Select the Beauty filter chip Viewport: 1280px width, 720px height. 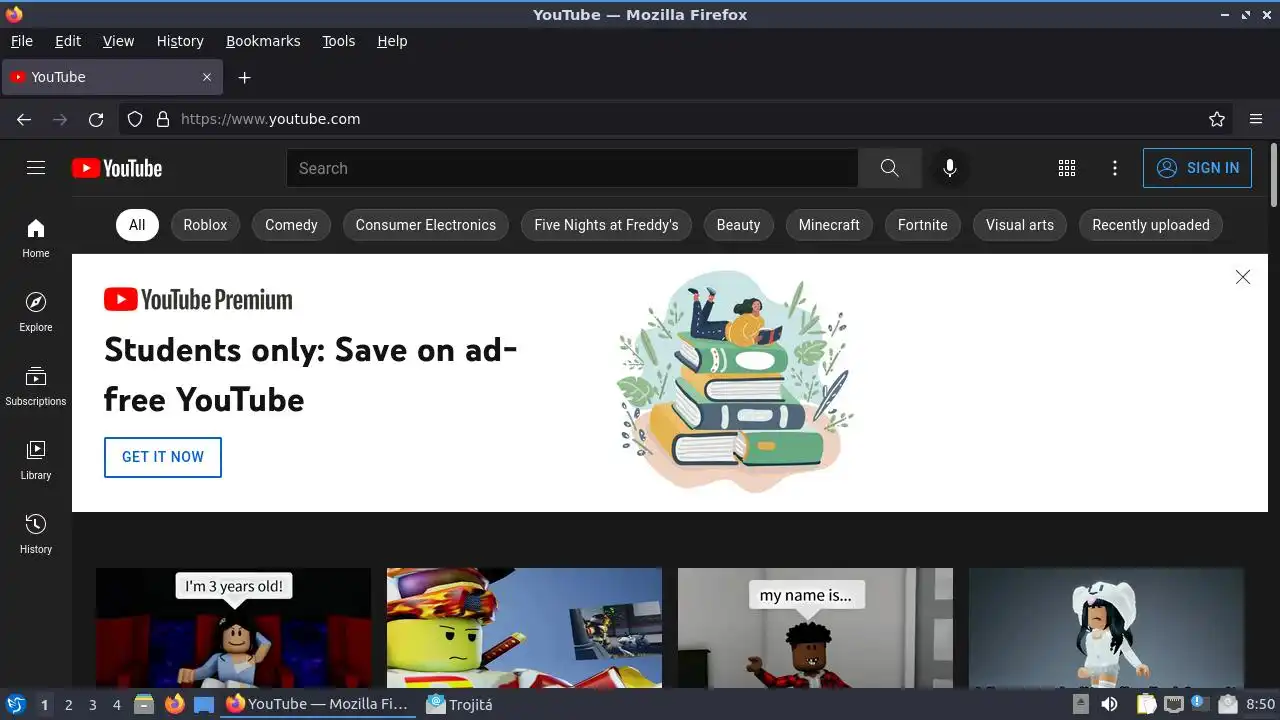(x=738, y=225)
